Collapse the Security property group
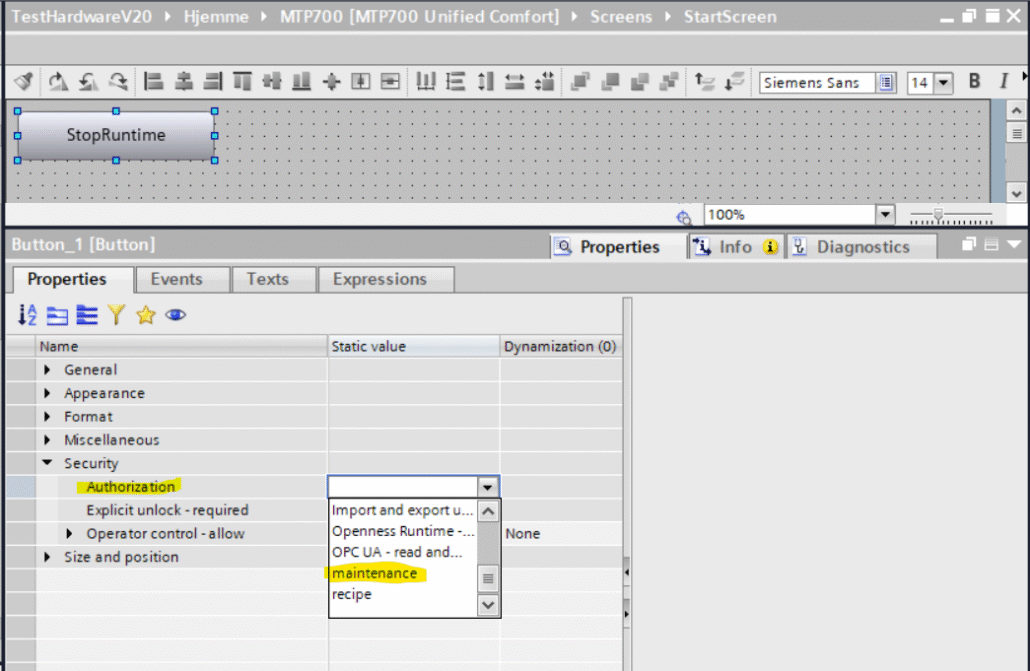1030x671 pixels. tap(48, 464)
